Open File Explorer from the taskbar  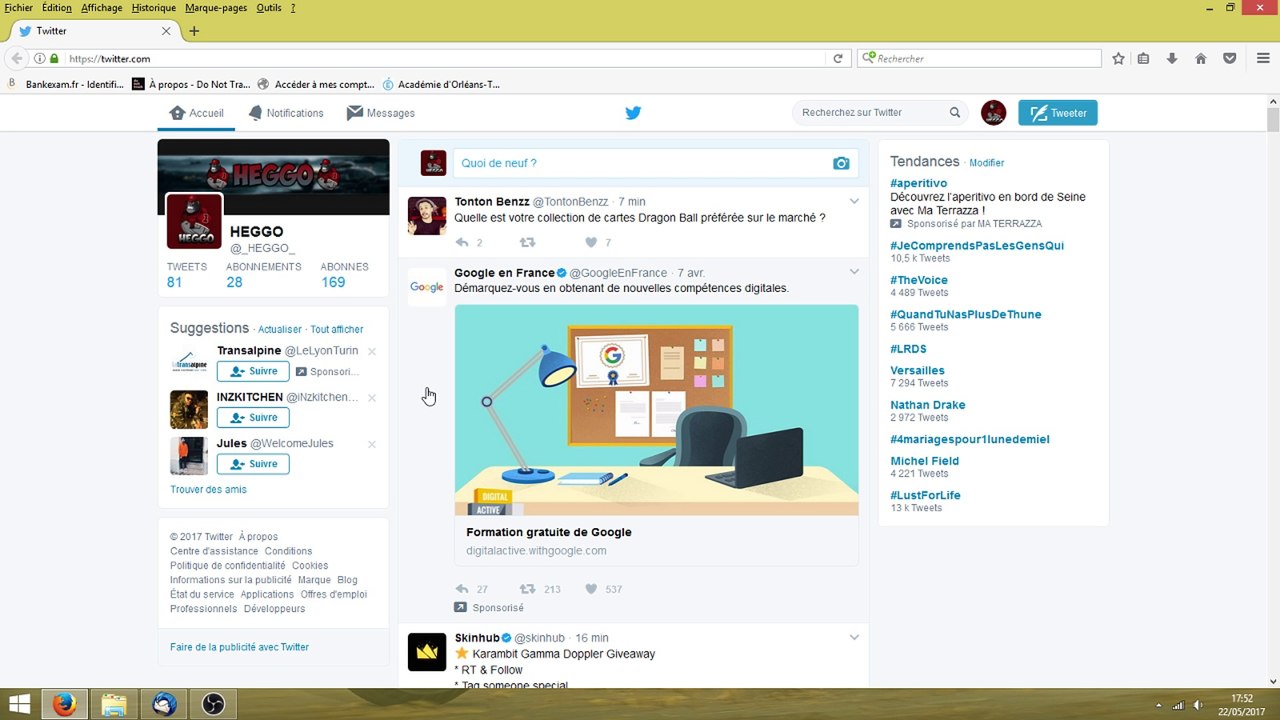coord(114,704)
